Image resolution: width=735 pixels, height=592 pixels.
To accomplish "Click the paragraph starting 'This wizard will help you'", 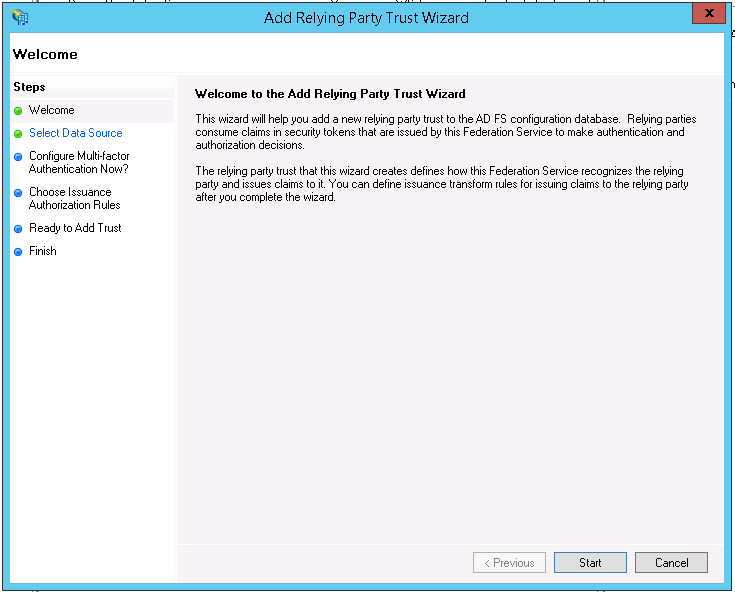I will 446,132.
